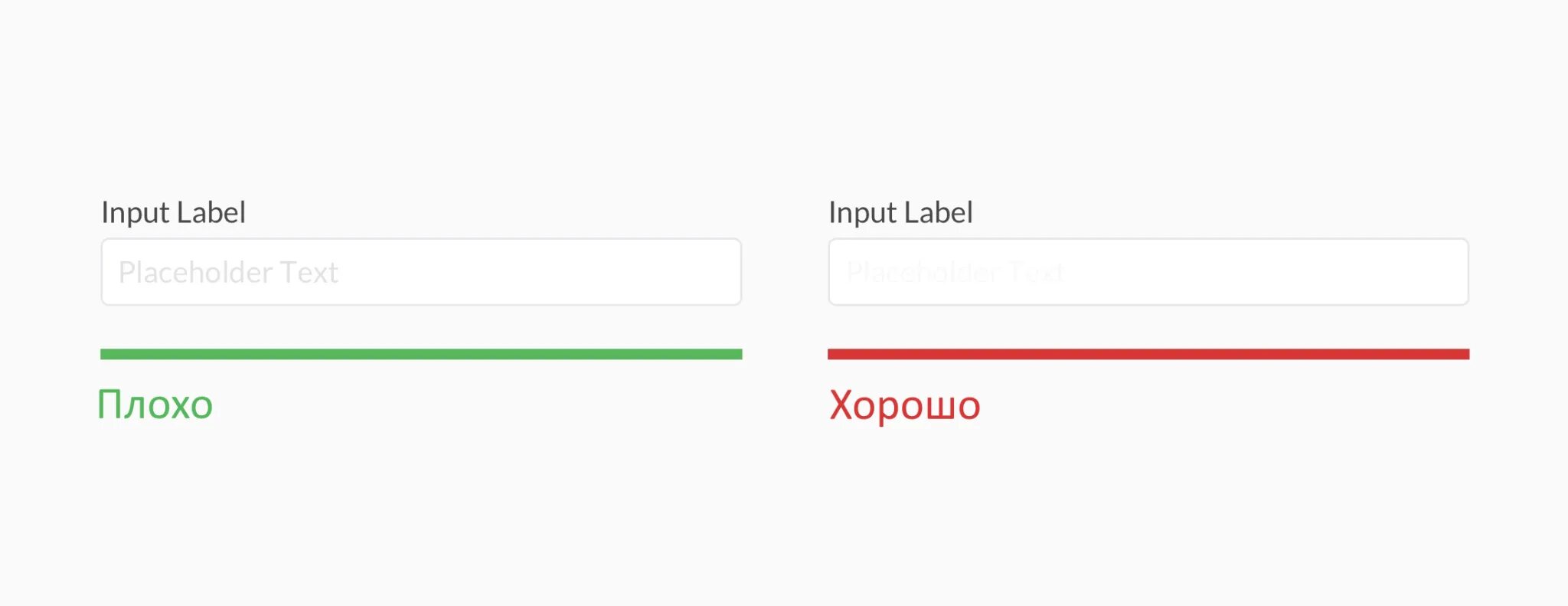Focus the right input field with faint placeholder

point(1148,272)
